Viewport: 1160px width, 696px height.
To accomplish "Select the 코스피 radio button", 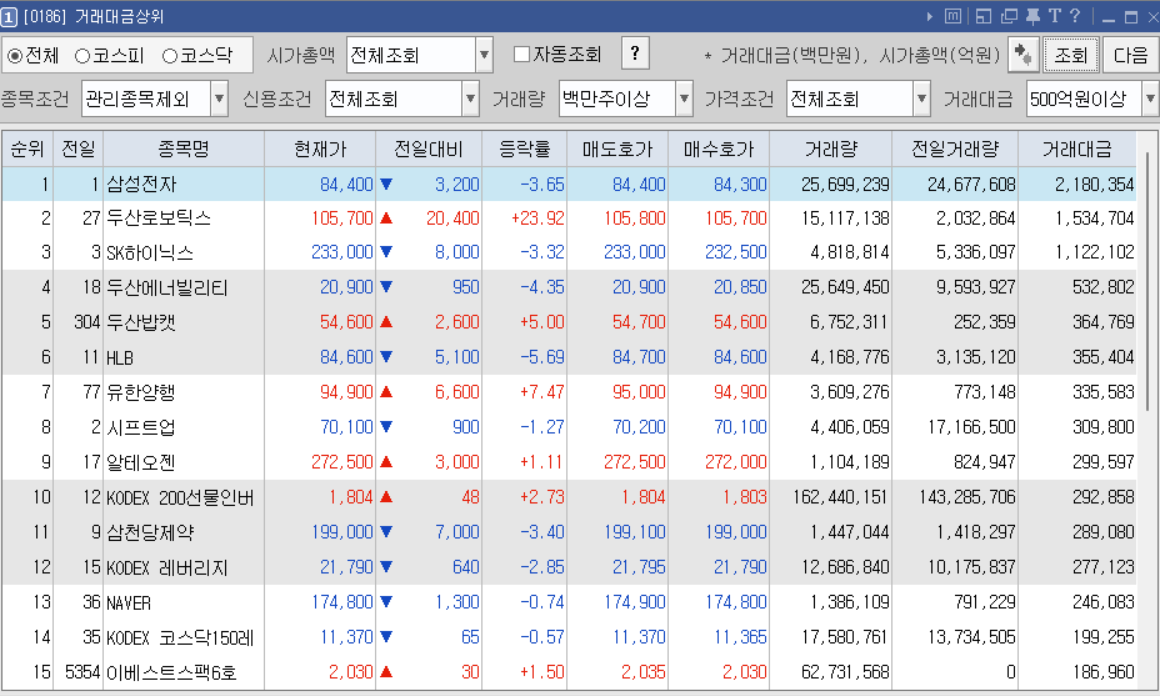I will 82,56.
